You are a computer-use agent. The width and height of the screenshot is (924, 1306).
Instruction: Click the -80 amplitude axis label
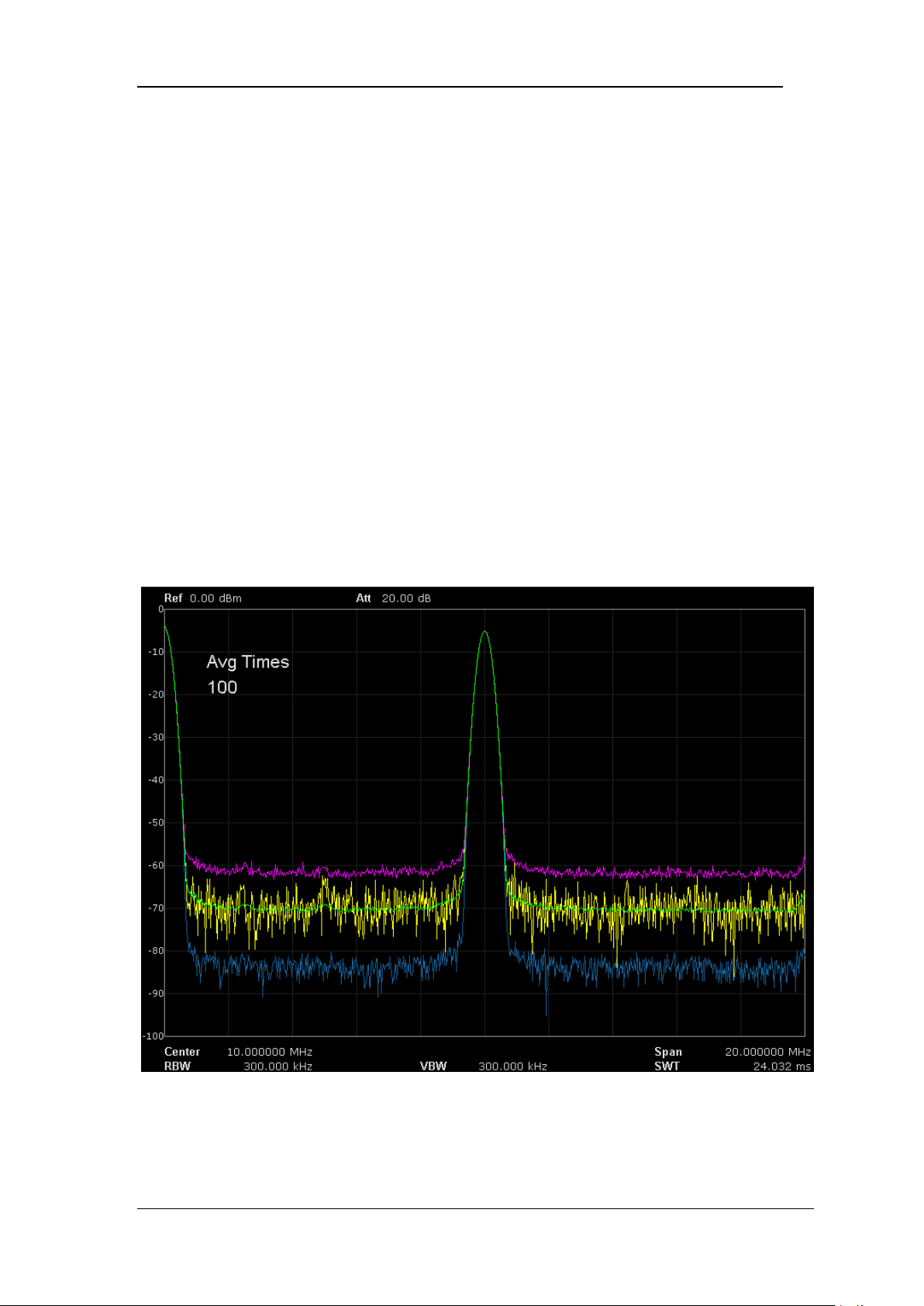coord(156,950)
